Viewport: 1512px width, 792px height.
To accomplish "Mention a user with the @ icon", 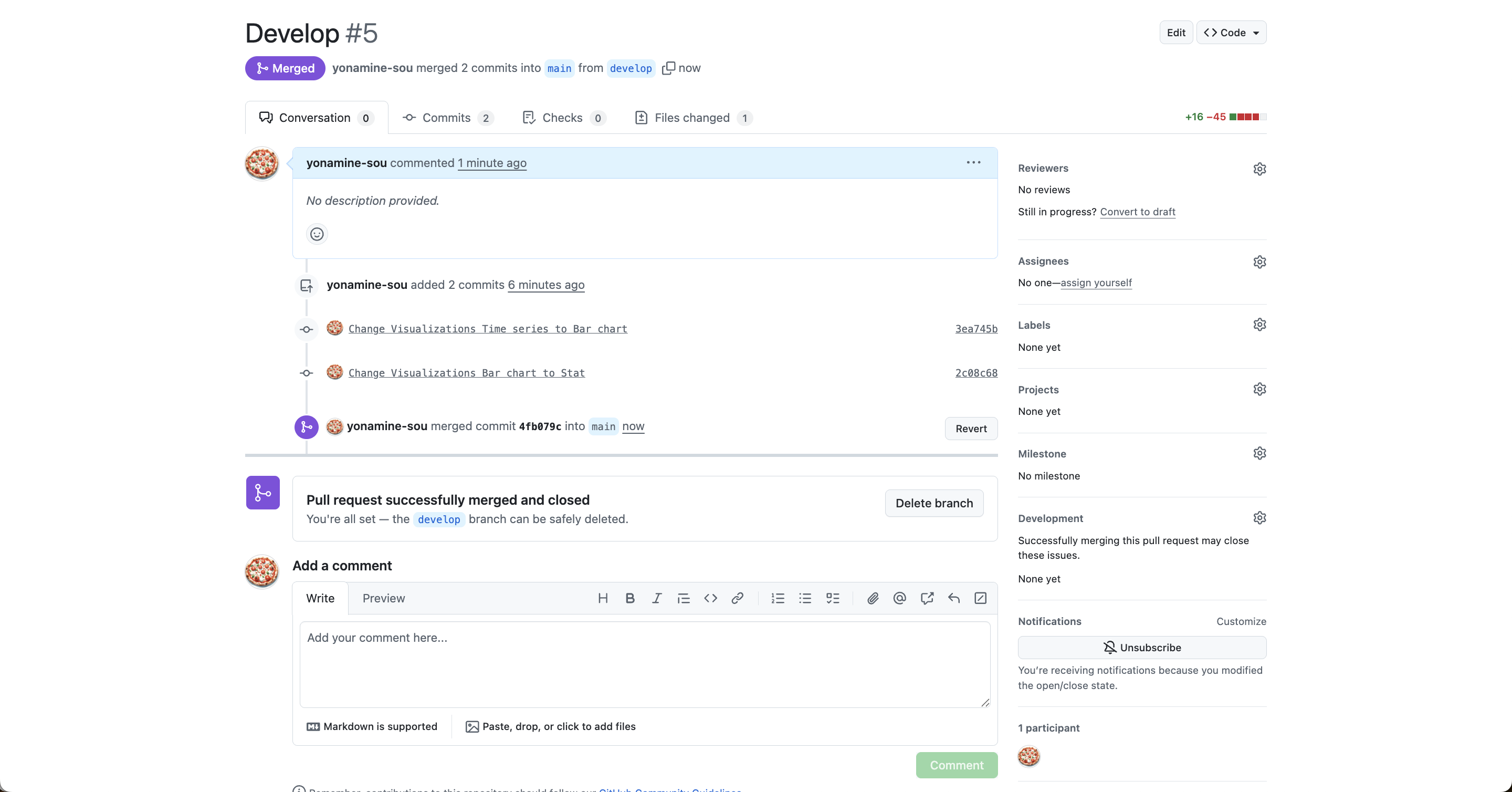I will [899, 598].
